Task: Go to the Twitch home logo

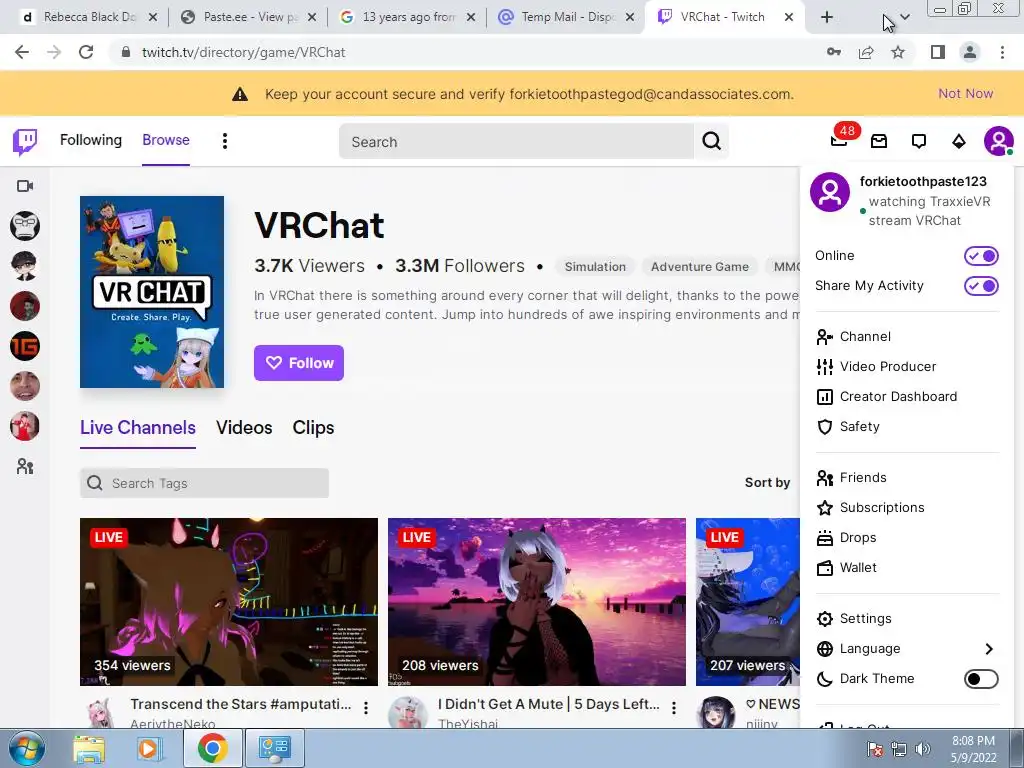Action: [x=25, y=141]
